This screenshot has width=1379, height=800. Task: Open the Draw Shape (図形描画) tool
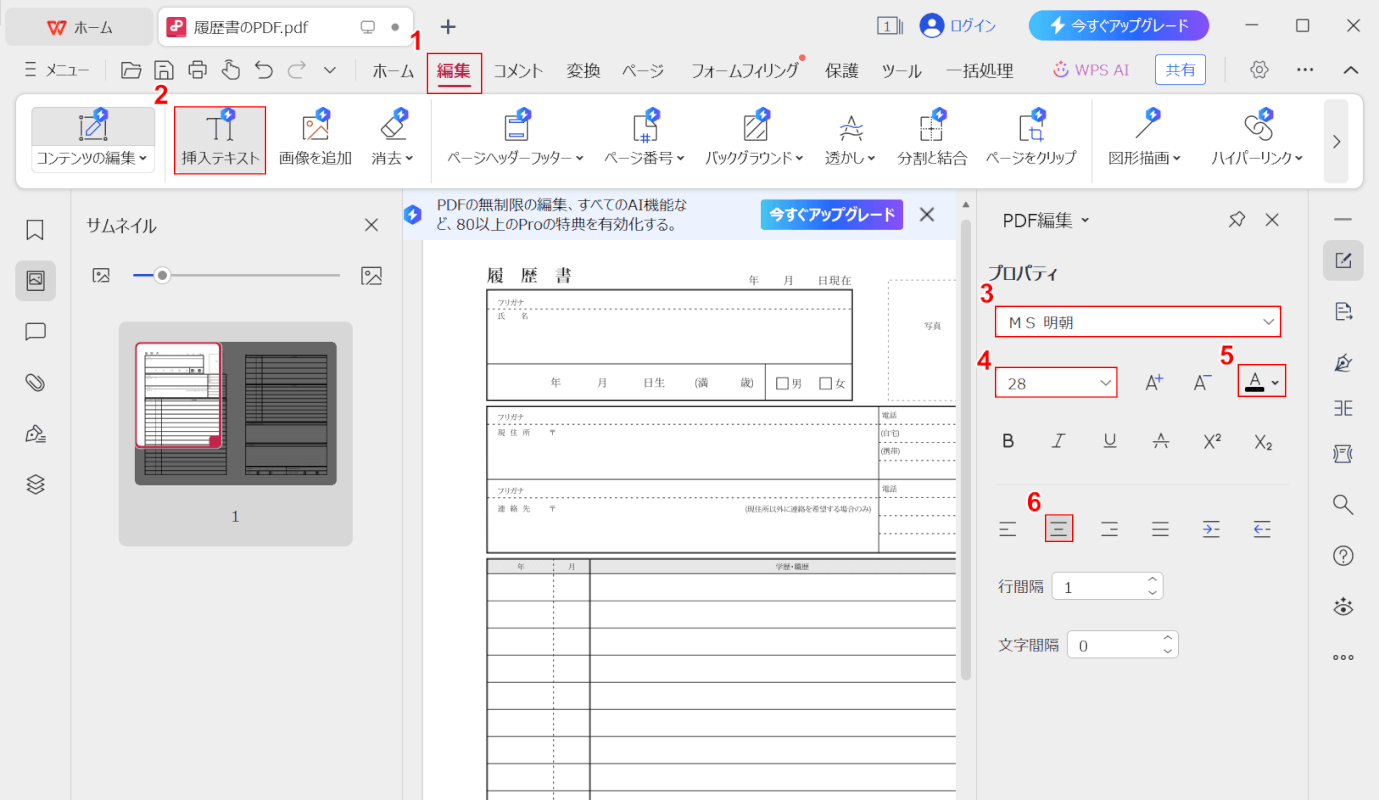coord(1146,140)
